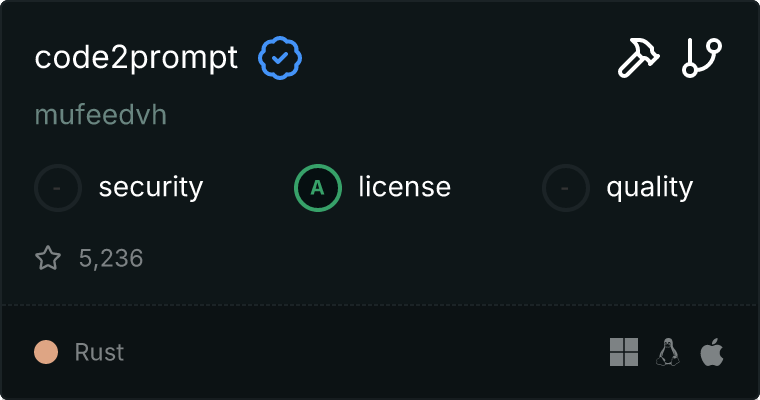Click the green A license grade badge

tap(318, 187)
